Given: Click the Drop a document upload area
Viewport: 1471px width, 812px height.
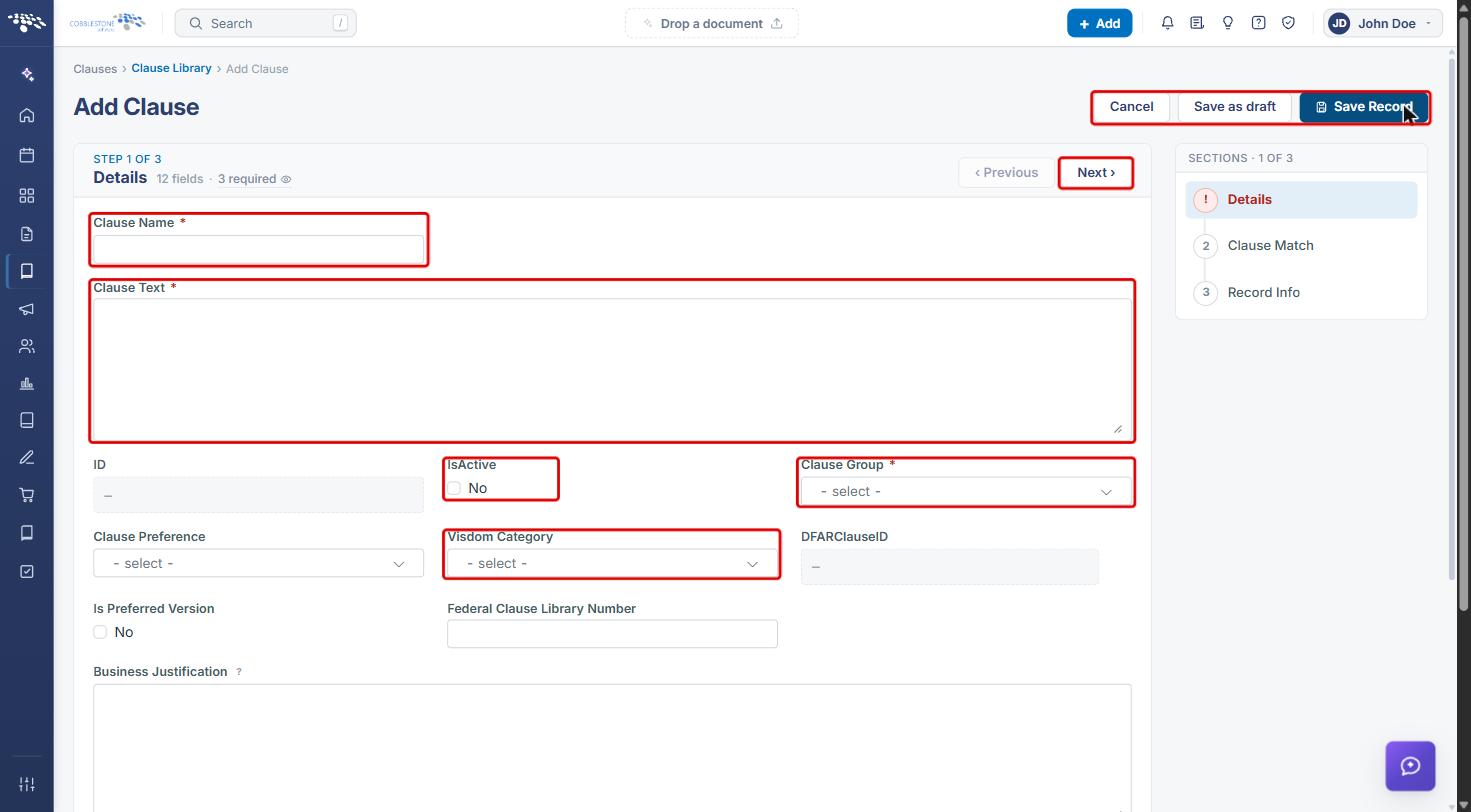Looking at the screenshot, I should click(x=712, y=23).
